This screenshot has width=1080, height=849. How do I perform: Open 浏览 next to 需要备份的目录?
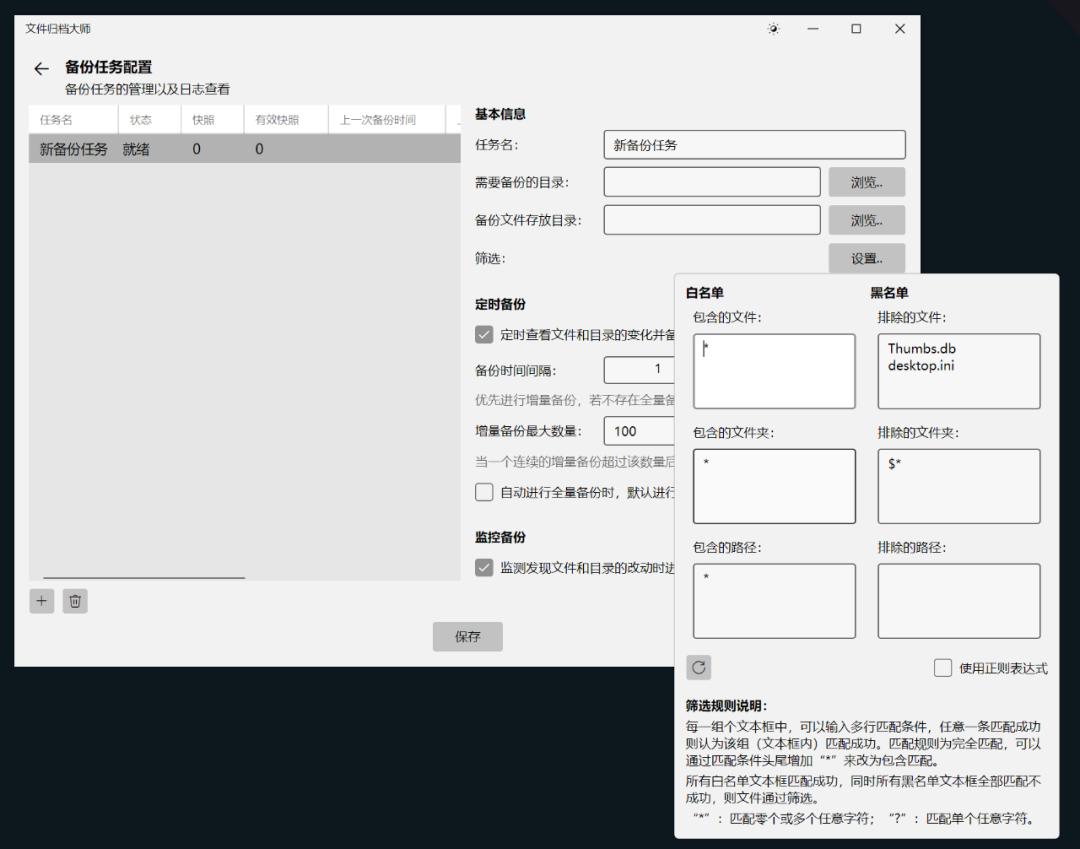coord(866,181)
